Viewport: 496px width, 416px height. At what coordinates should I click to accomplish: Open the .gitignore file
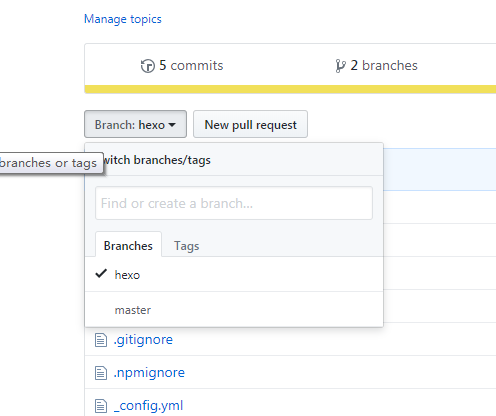pos(143,340)
